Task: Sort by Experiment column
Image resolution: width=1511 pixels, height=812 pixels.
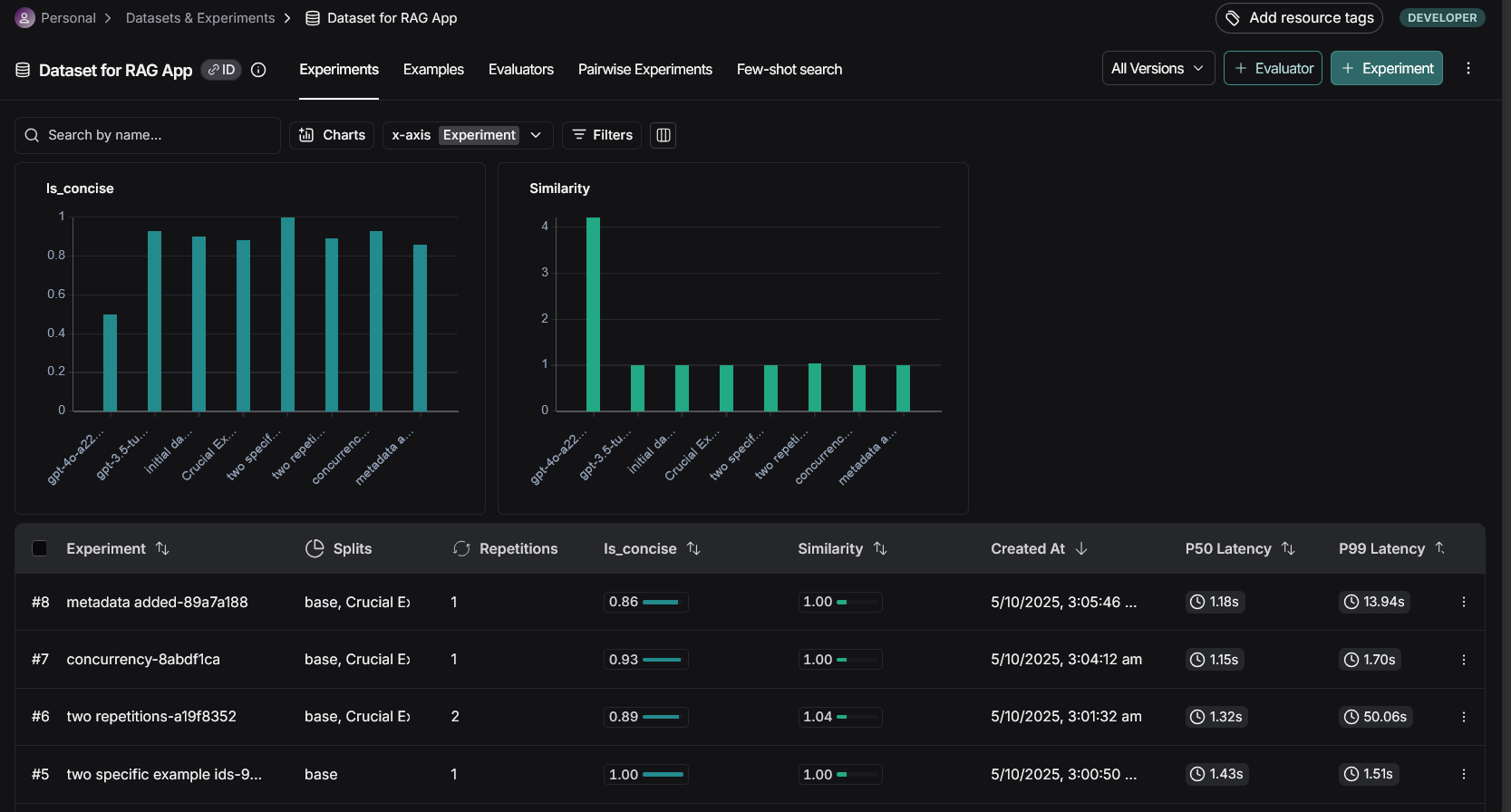Action: [162, 548]
